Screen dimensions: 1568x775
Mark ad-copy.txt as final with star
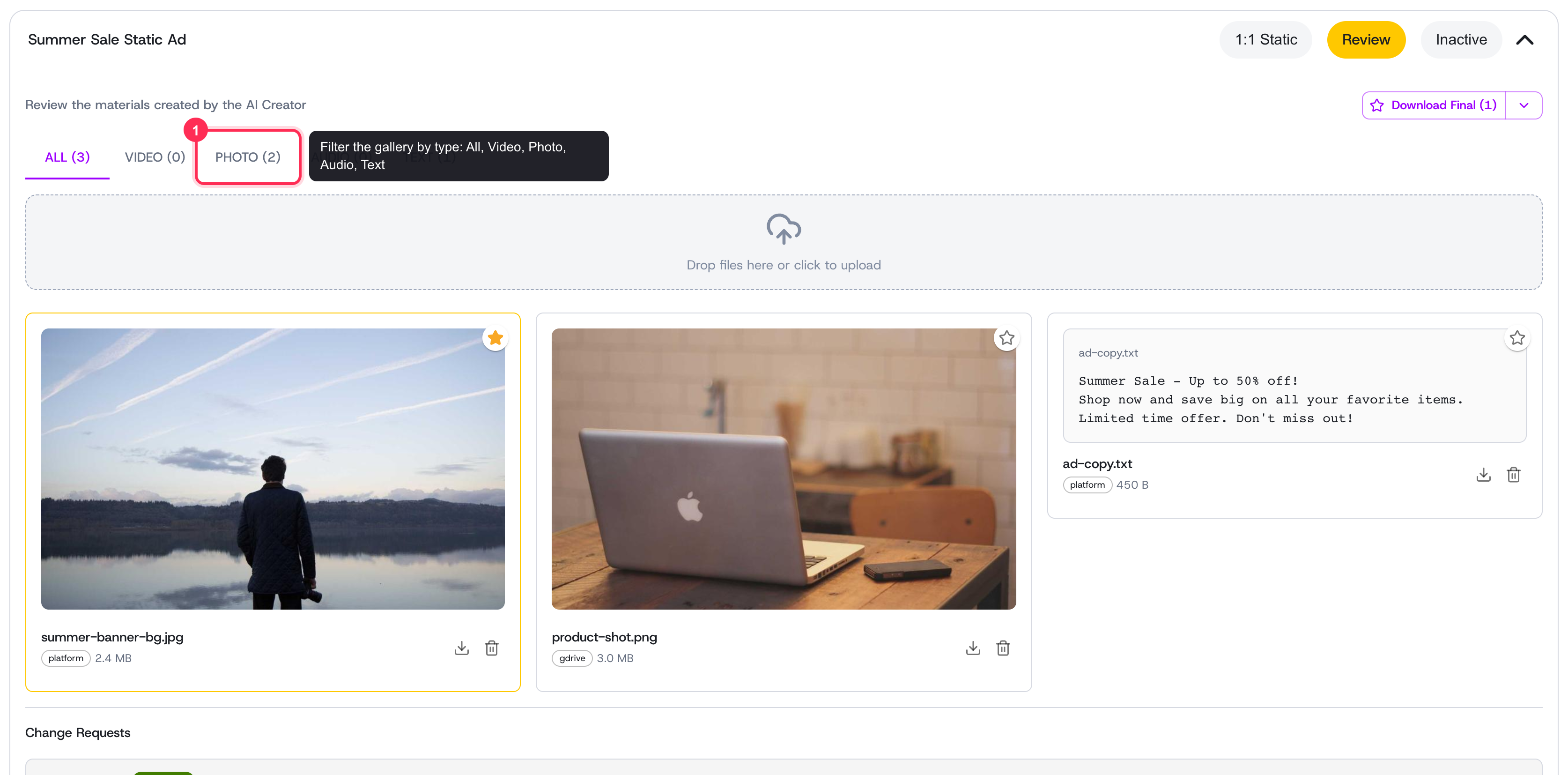click(x=1517, y=338)
